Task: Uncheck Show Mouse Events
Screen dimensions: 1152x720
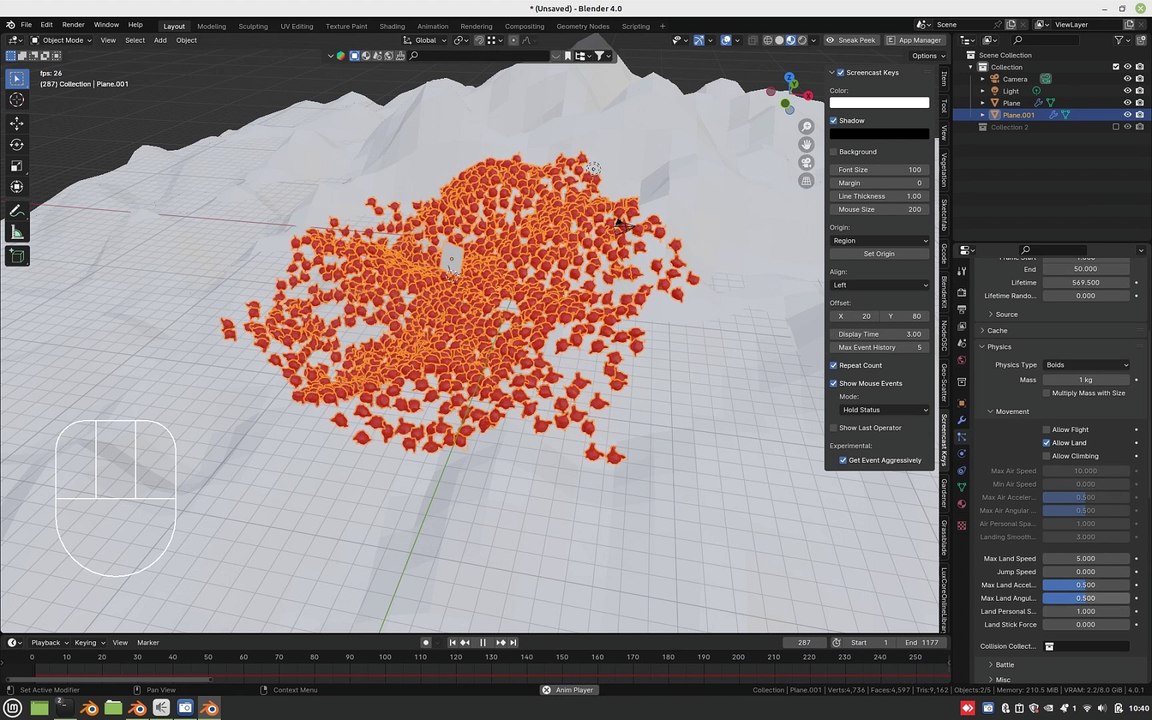Action: tap(834, 384)
